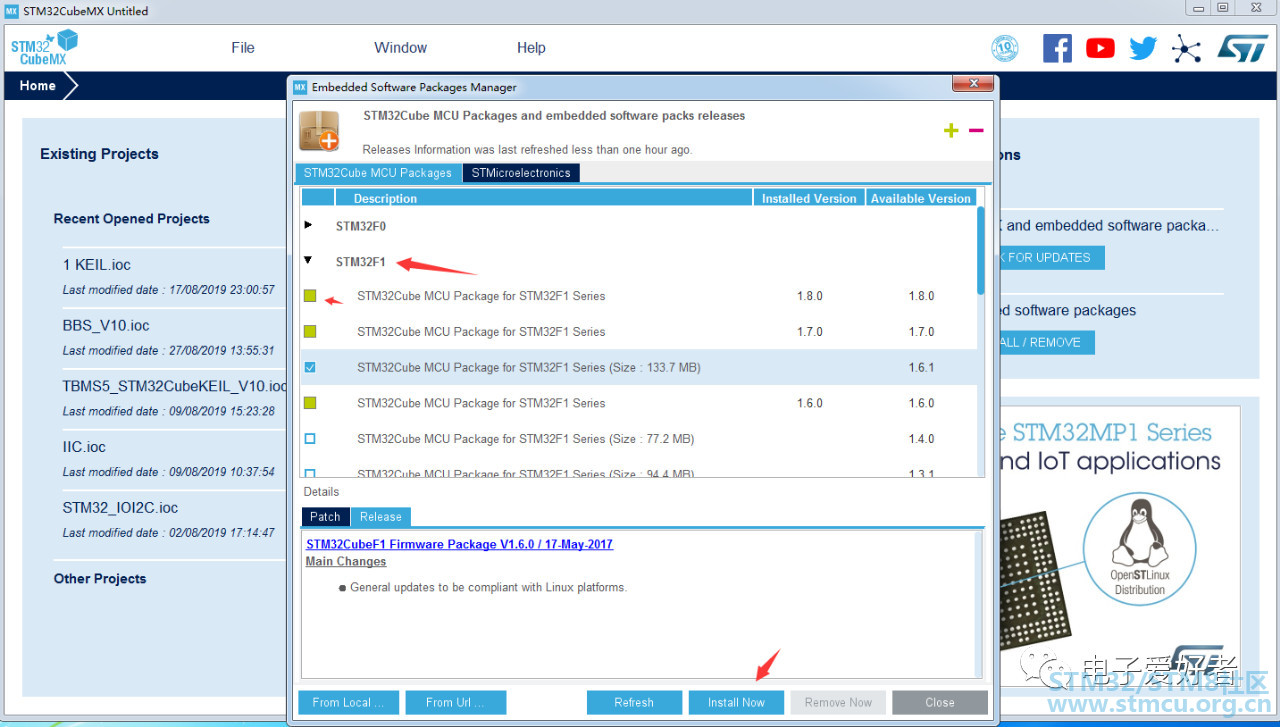This screenshot has width=1280, height=727.
Task: Open recent project 1 KEIL.ioc
Action: pyautogui.click(x=97, y=265)
